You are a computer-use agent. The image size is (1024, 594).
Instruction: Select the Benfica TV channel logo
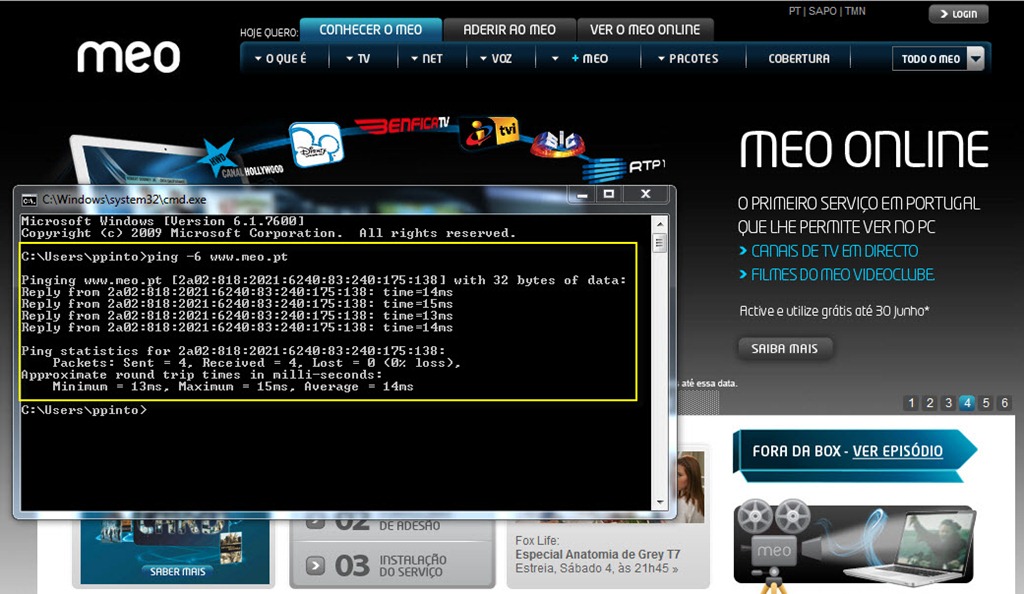click(402, 124)
